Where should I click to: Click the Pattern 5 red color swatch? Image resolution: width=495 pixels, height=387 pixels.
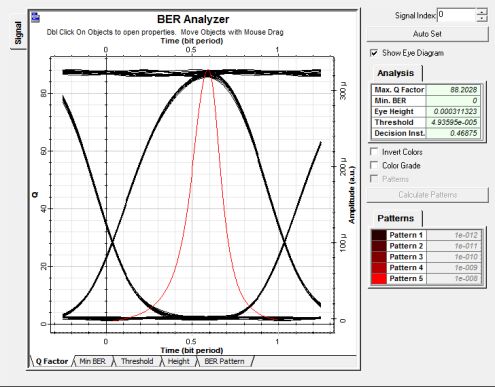(379, 278)
